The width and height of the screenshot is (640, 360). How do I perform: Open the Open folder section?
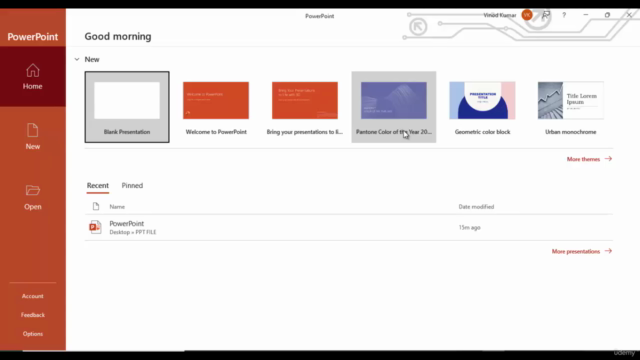click(x=33, y=197)
